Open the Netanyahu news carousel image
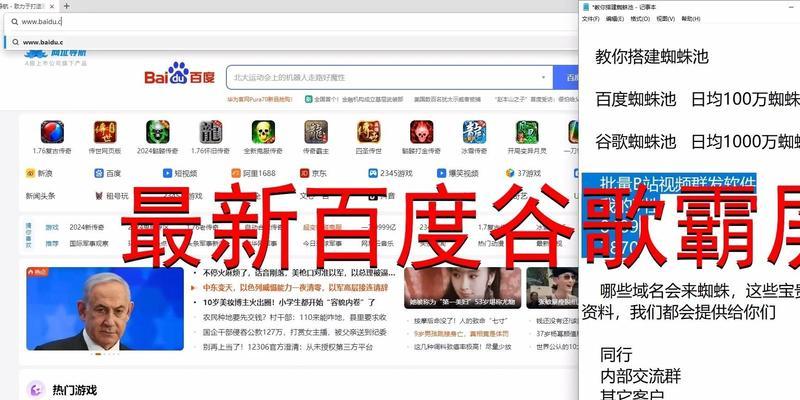This screenshot has height=400, width=800. coord(105,309)
